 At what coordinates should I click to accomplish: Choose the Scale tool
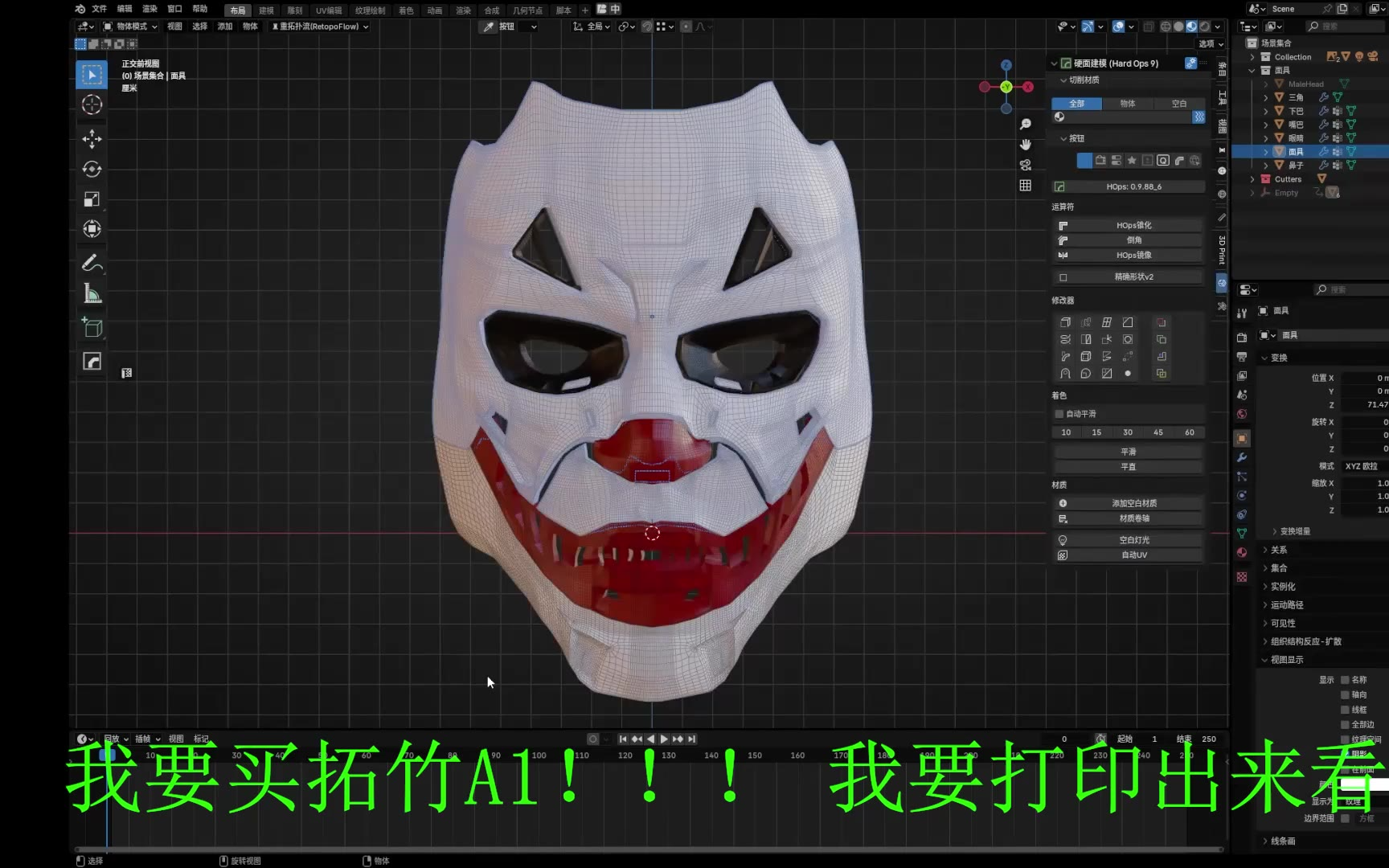(x=92, y=199)
